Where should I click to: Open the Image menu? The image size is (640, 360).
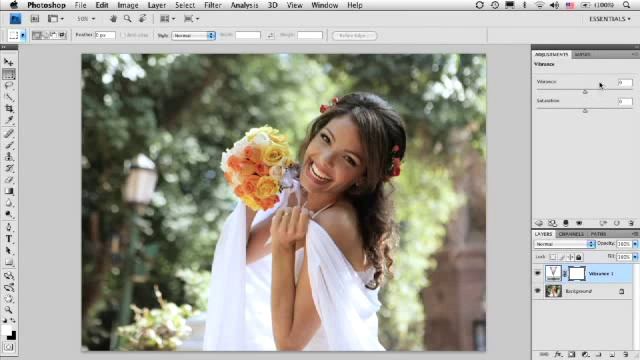click(x=128, y=5)
